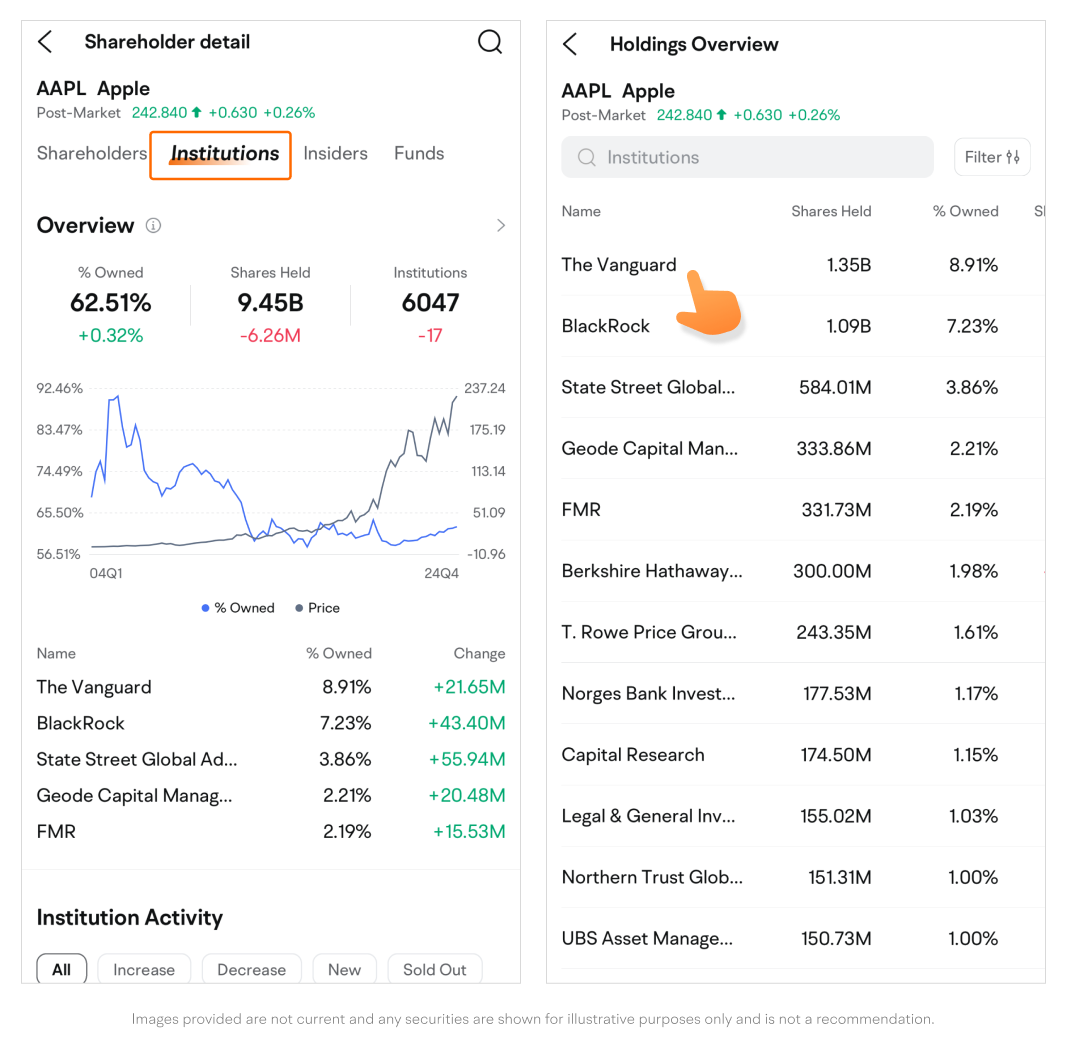Open search in Shareholder detail header
The height and width of the screenshot is (1049, 1067).
[489, 42]
